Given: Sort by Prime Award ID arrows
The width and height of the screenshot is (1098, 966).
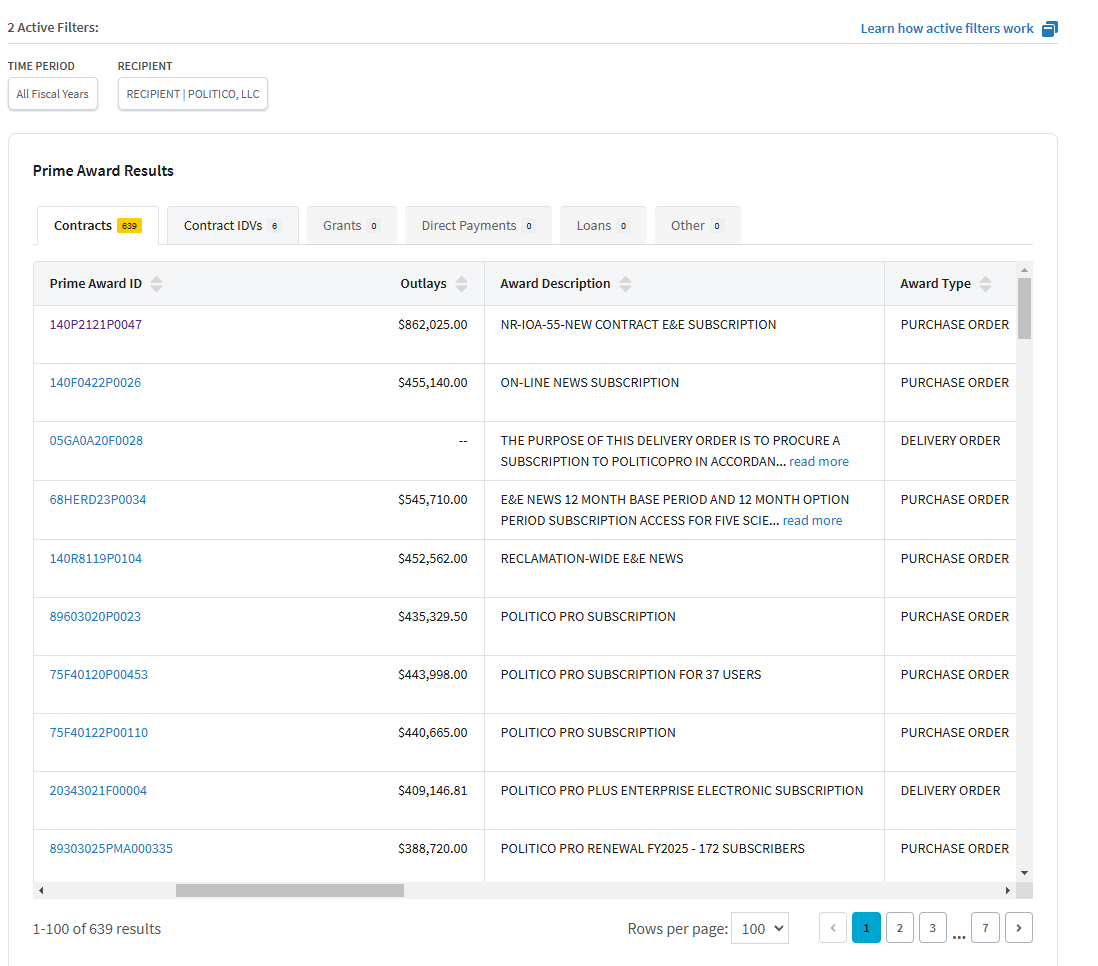Looking at the screenshot, I should pos(157,284).
